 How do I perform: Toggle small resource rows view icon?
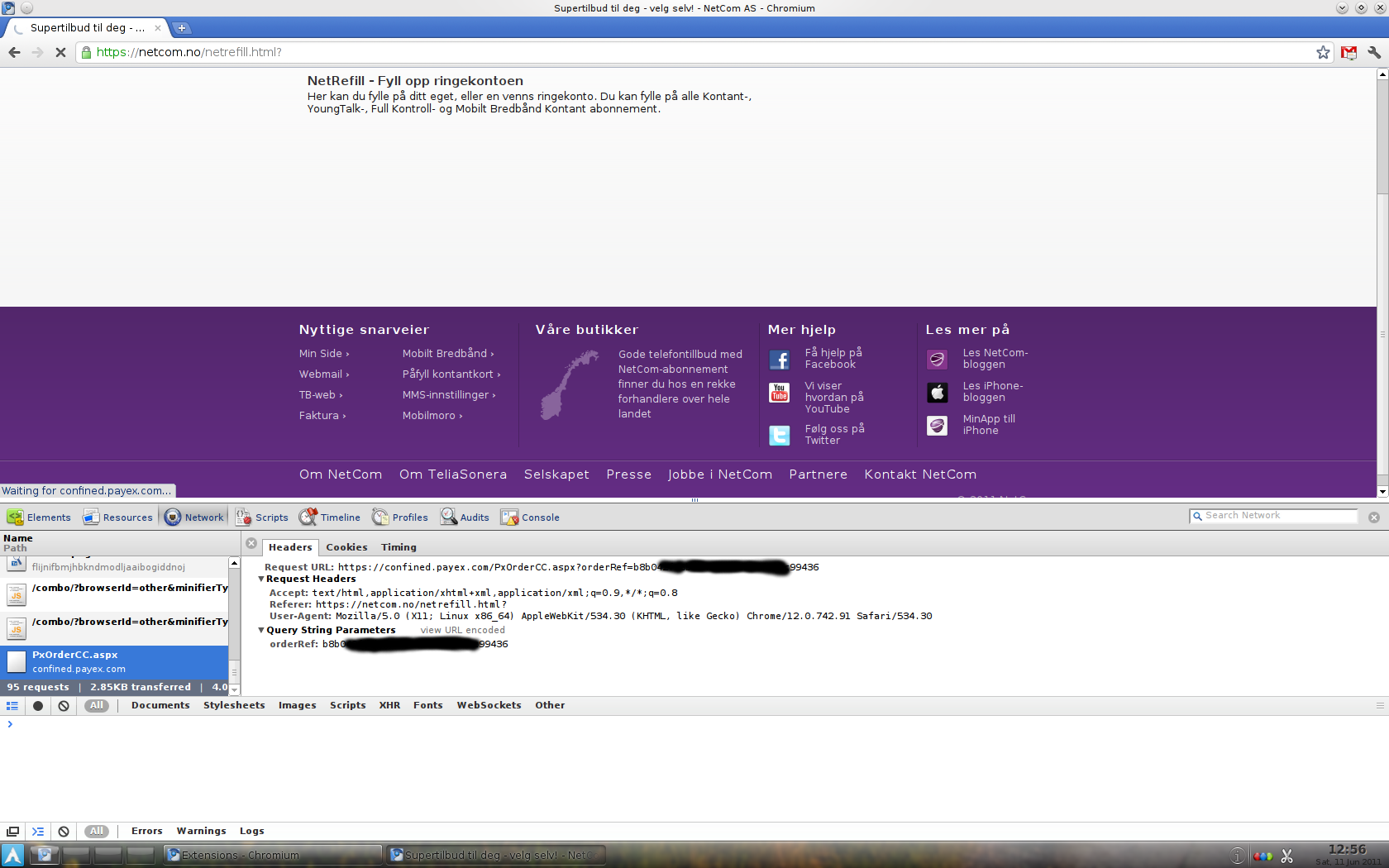12,706
